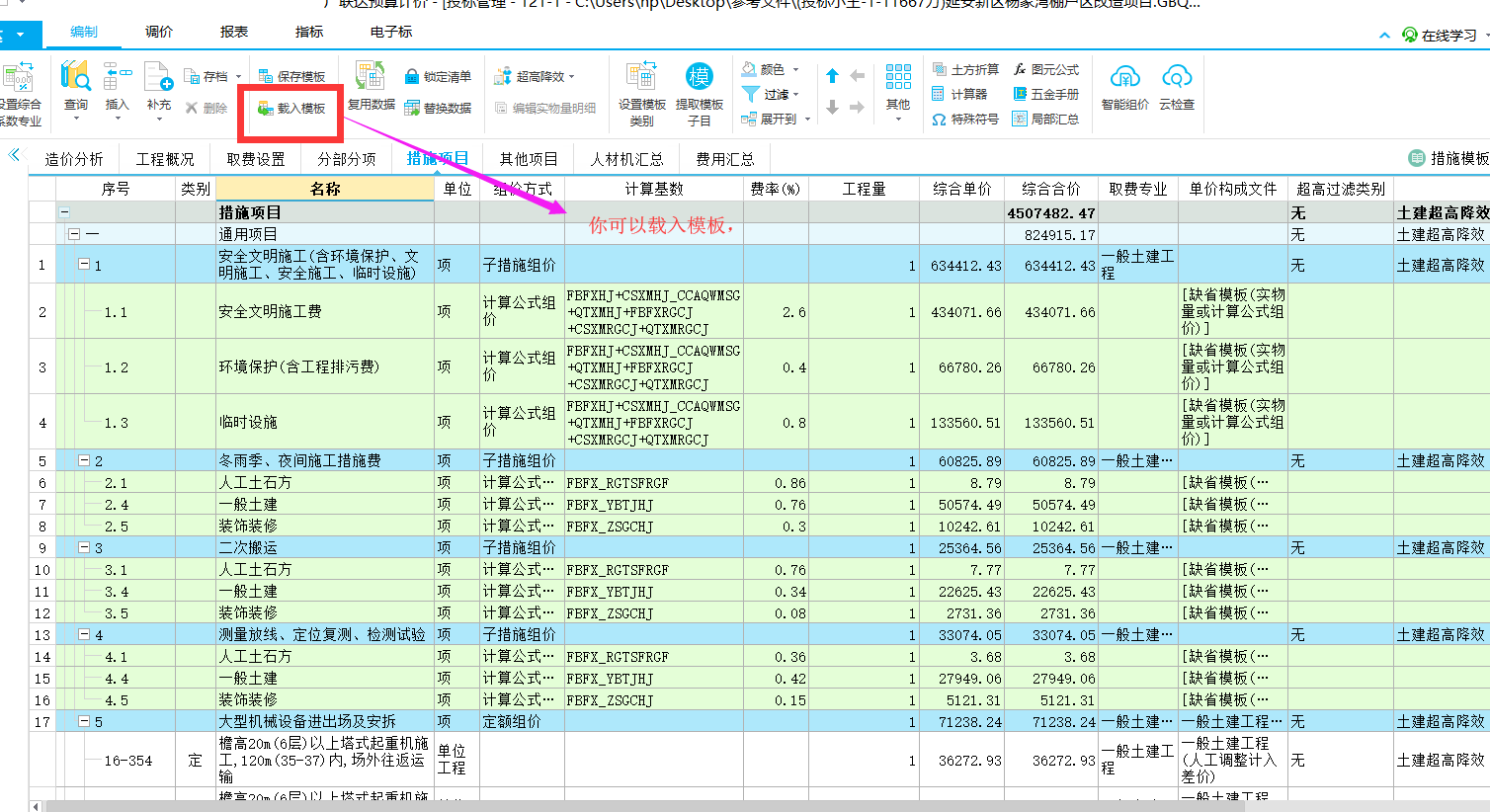Click 局部汇总 (partial summary)

click(x=1046, y=119)
